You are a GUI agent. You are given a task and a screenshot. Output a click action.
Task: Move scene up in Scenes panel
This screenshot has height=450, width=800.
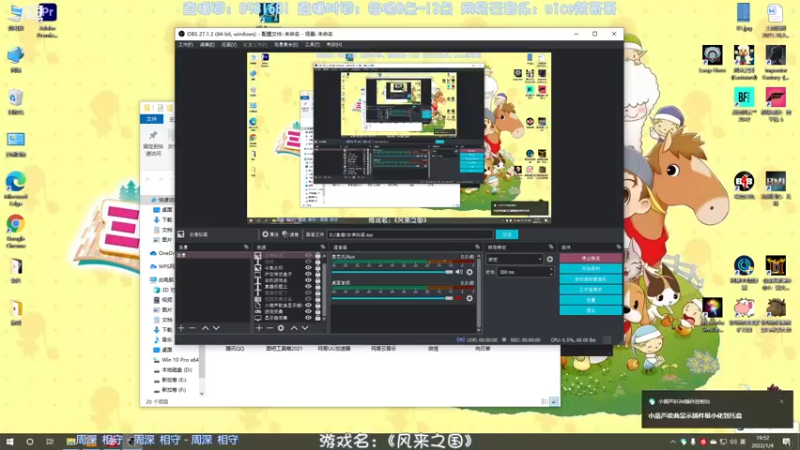tap(205, 328)
